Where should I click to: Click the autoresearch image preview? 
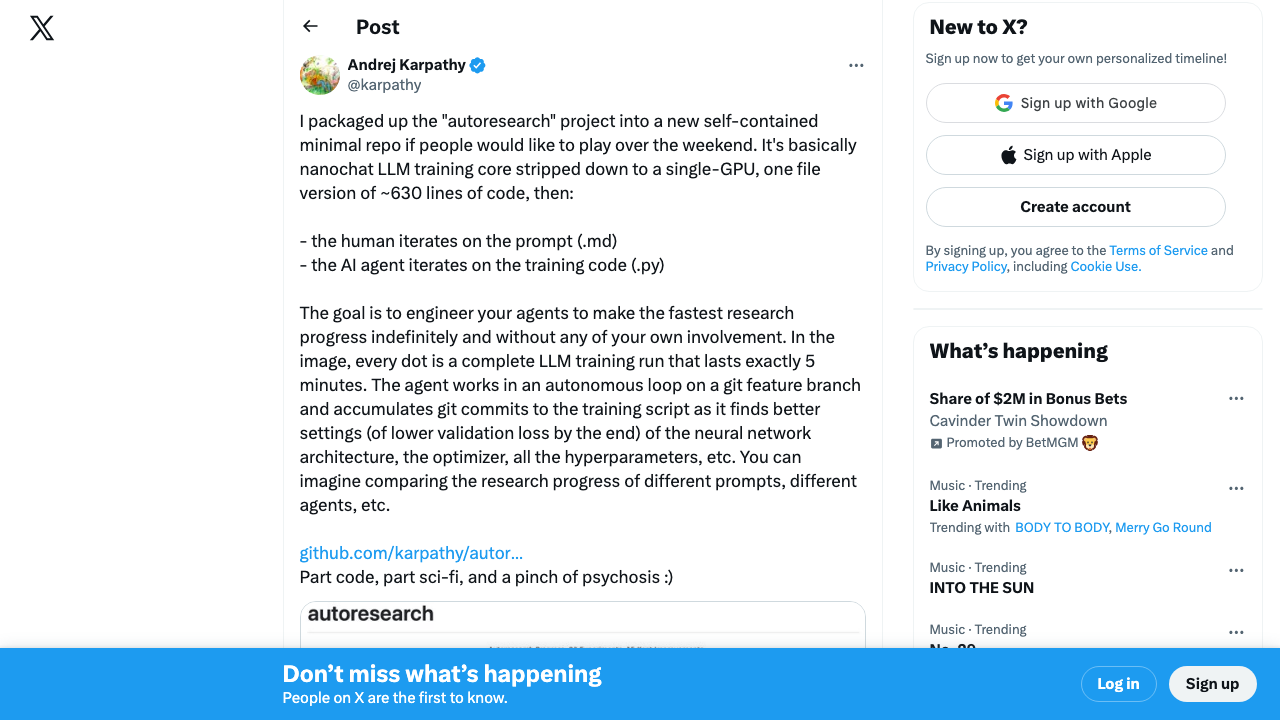(x=582, y=625)
